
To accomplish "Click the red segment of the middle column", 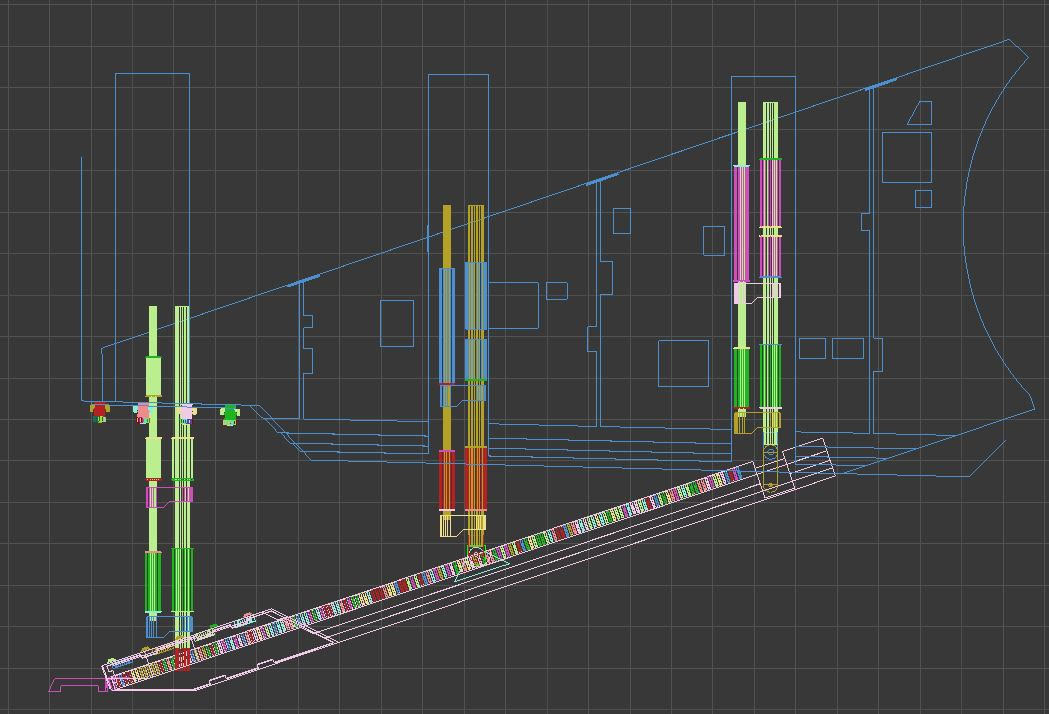I will [x=446, y=480].
